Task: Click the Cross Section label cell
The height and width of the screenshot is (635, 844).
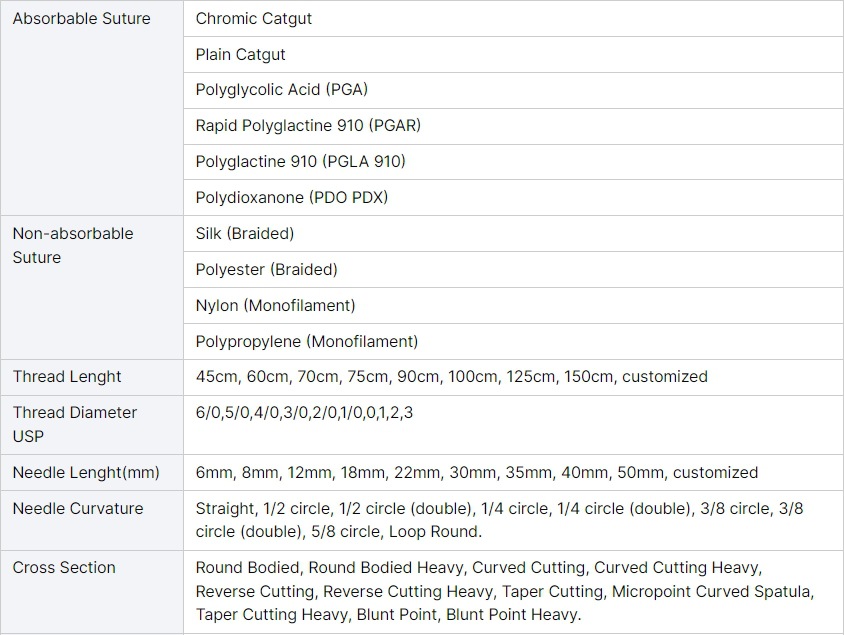Action: 92,592
